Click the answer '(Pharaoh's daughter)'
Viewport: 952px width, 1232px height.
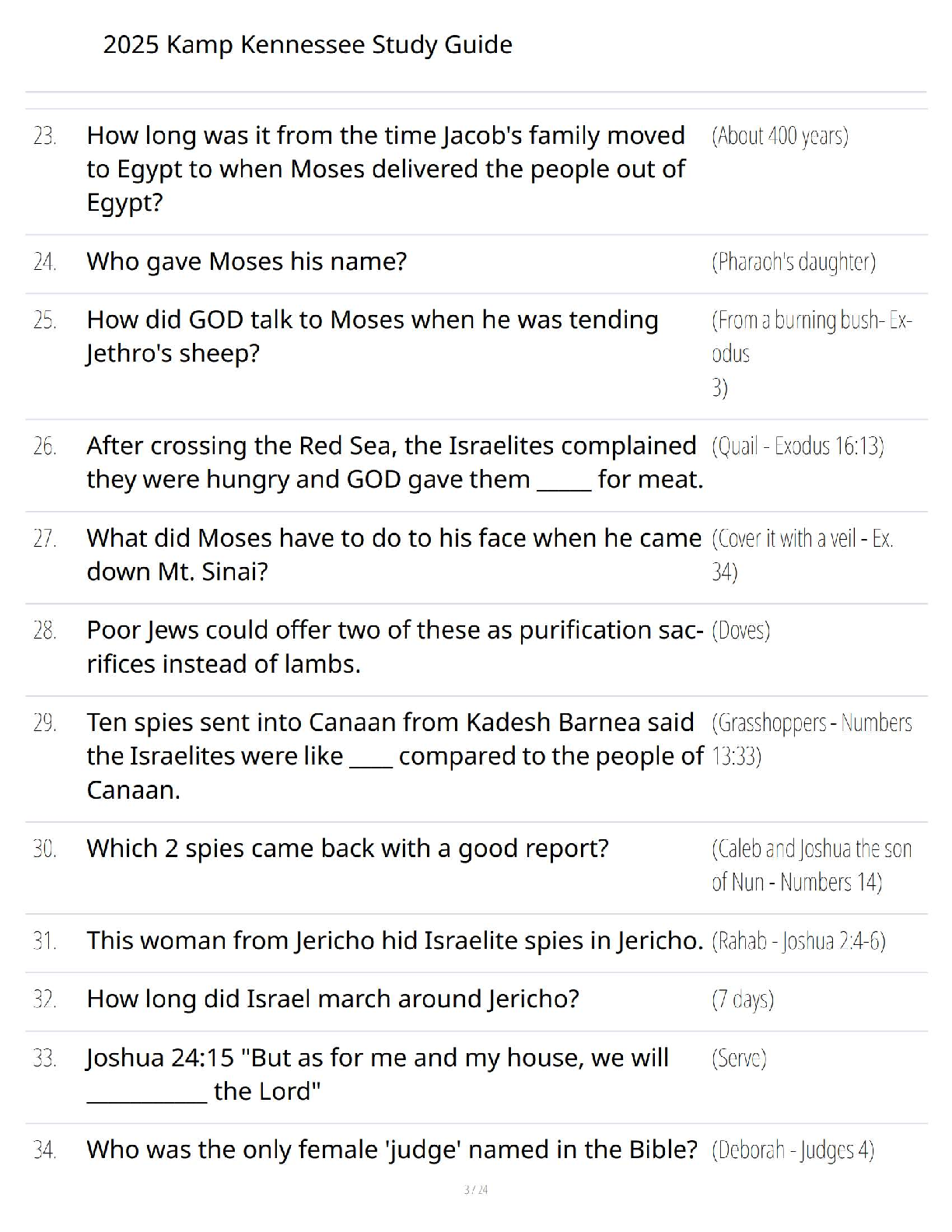pyautogui.click(x=793, y=262)
